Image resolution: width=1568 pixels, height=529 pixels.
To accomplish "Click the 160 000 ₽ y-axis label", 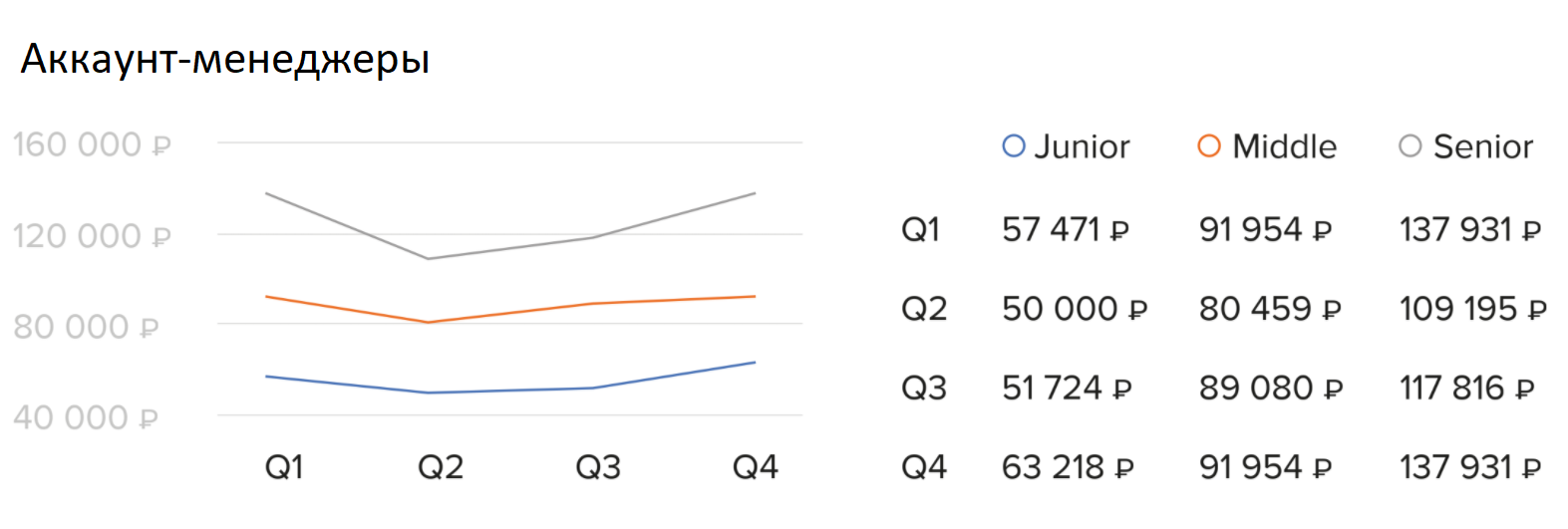I will click(x=92, y=145).
